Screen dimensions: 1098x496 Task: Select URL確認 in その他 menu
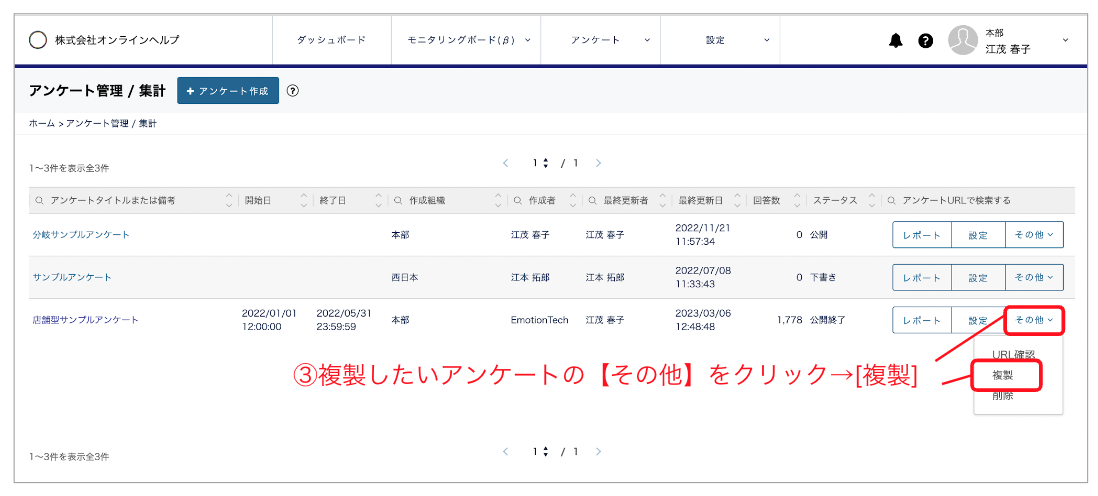click(1013, 354)
